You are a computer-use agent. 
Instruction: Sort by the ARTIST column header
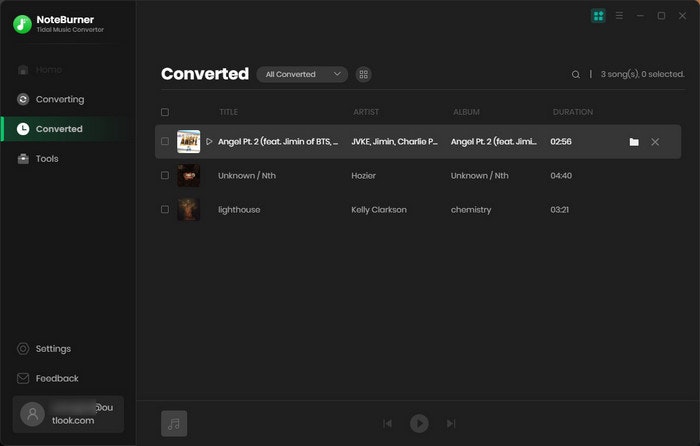366,112
